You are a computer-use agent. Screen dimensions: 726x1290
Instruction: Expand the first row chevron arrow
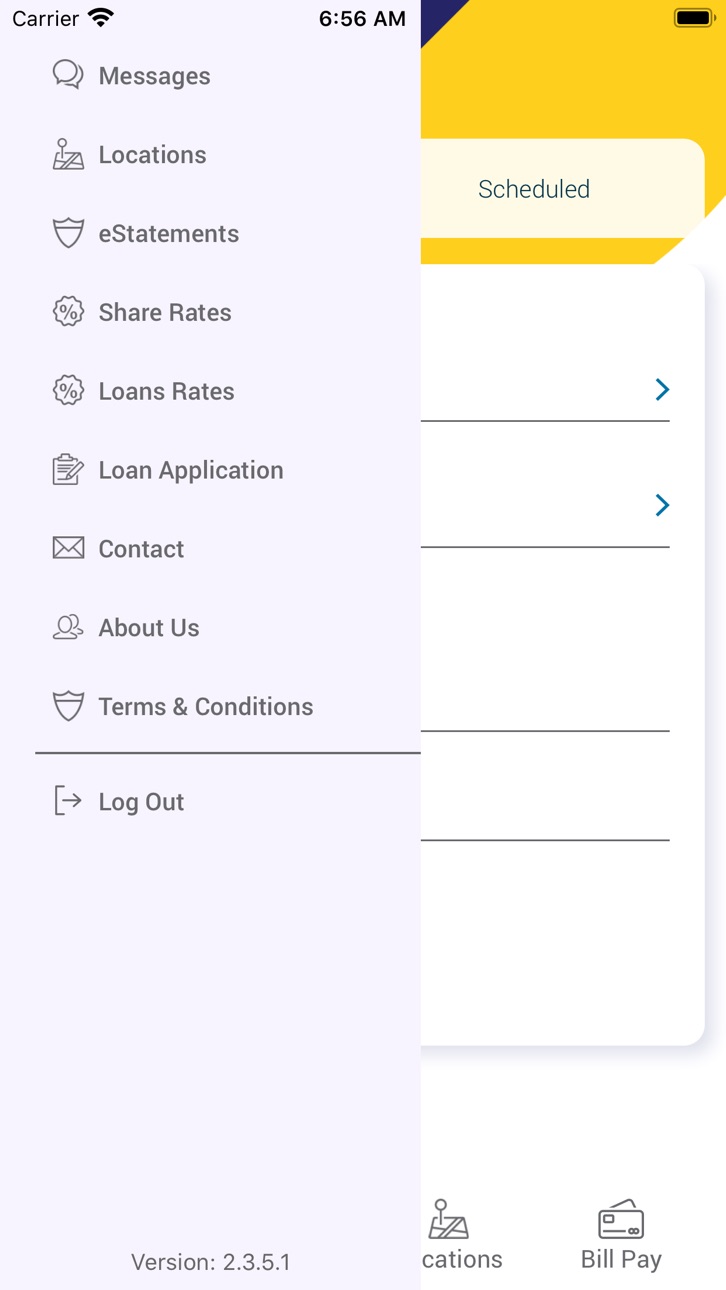662,390
